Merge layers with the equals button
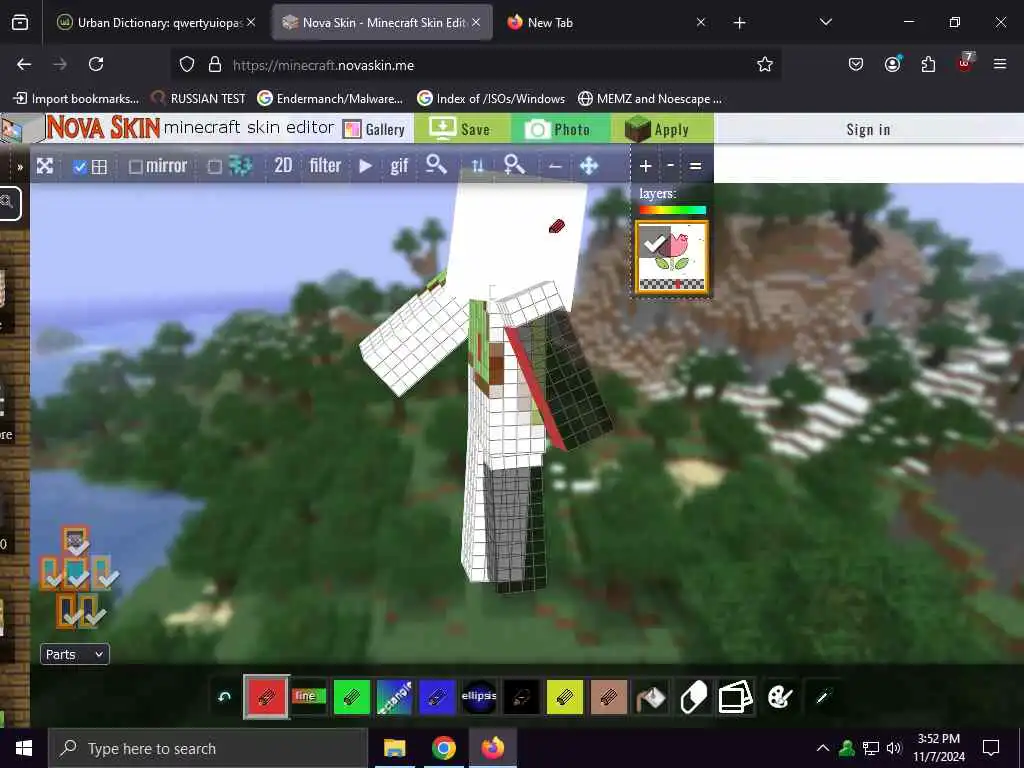Viewport: 1024px width, 768px height. pyautogui.click(x=696, y=167)
